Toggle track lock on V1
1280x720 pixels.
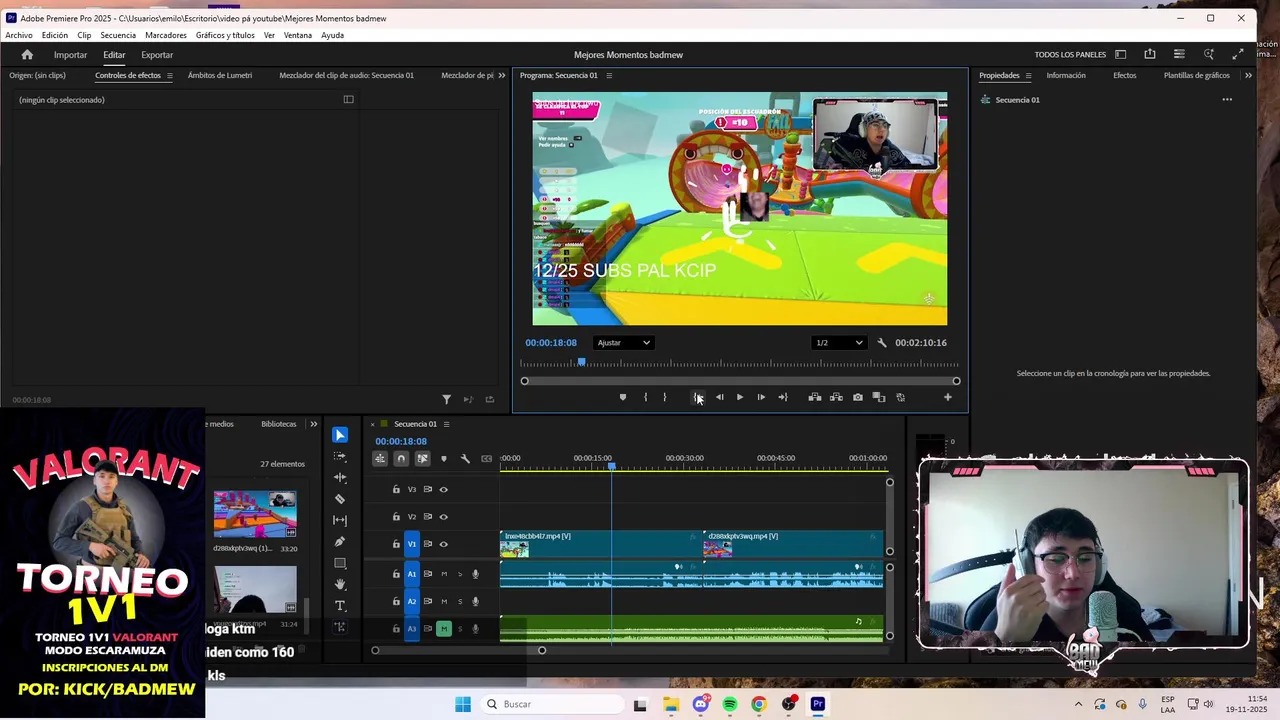(396, 544)
